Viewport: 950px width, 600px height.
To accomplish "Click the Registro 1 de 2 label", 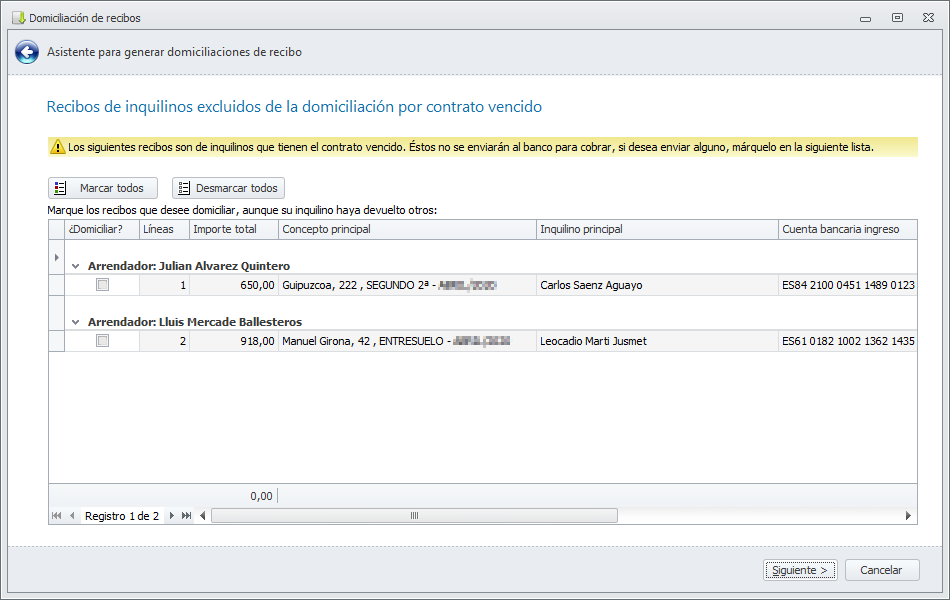I will 122,516.
